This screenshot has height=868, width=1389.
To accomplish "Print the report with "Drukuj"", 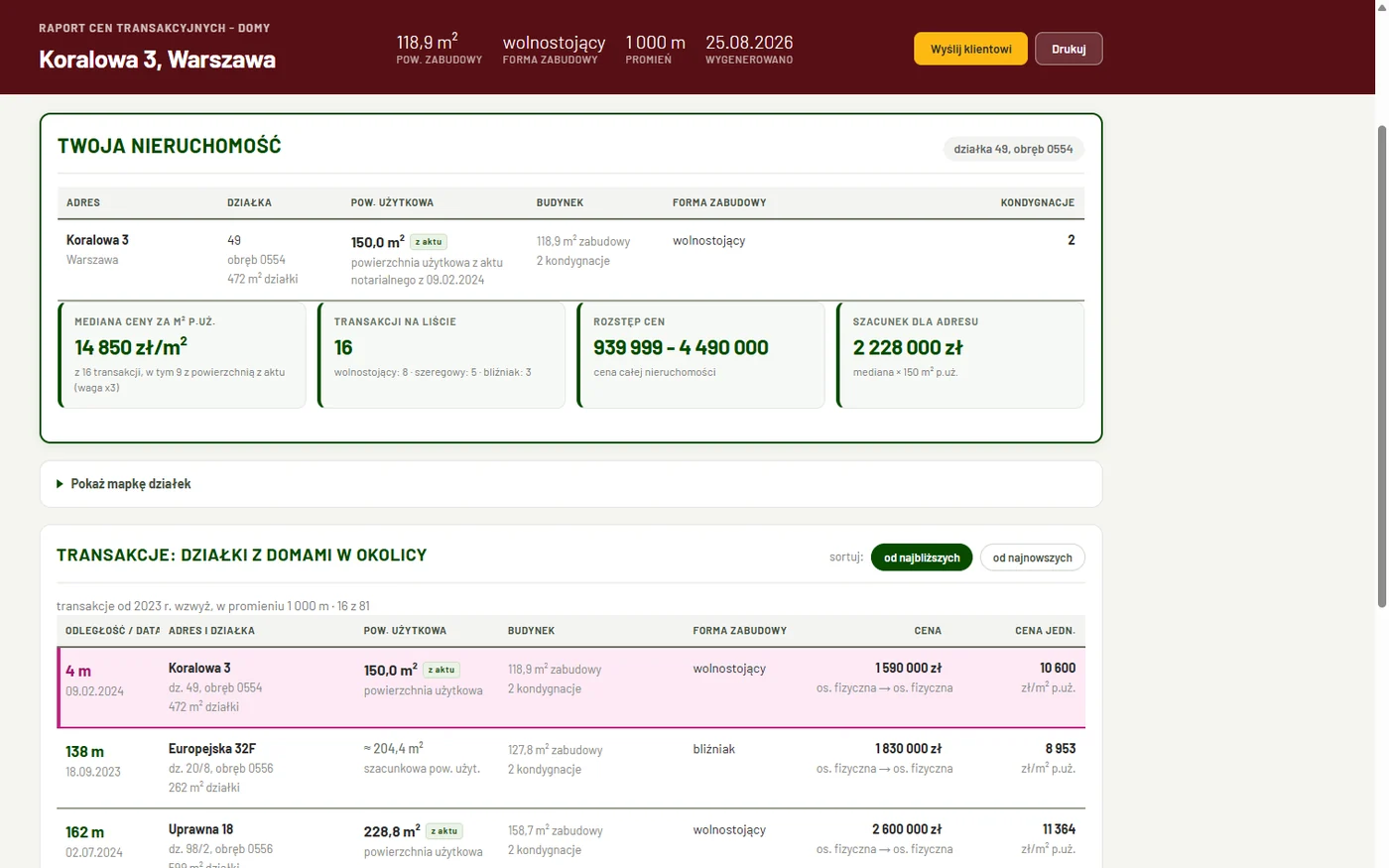I will (x=1069, y=49).
